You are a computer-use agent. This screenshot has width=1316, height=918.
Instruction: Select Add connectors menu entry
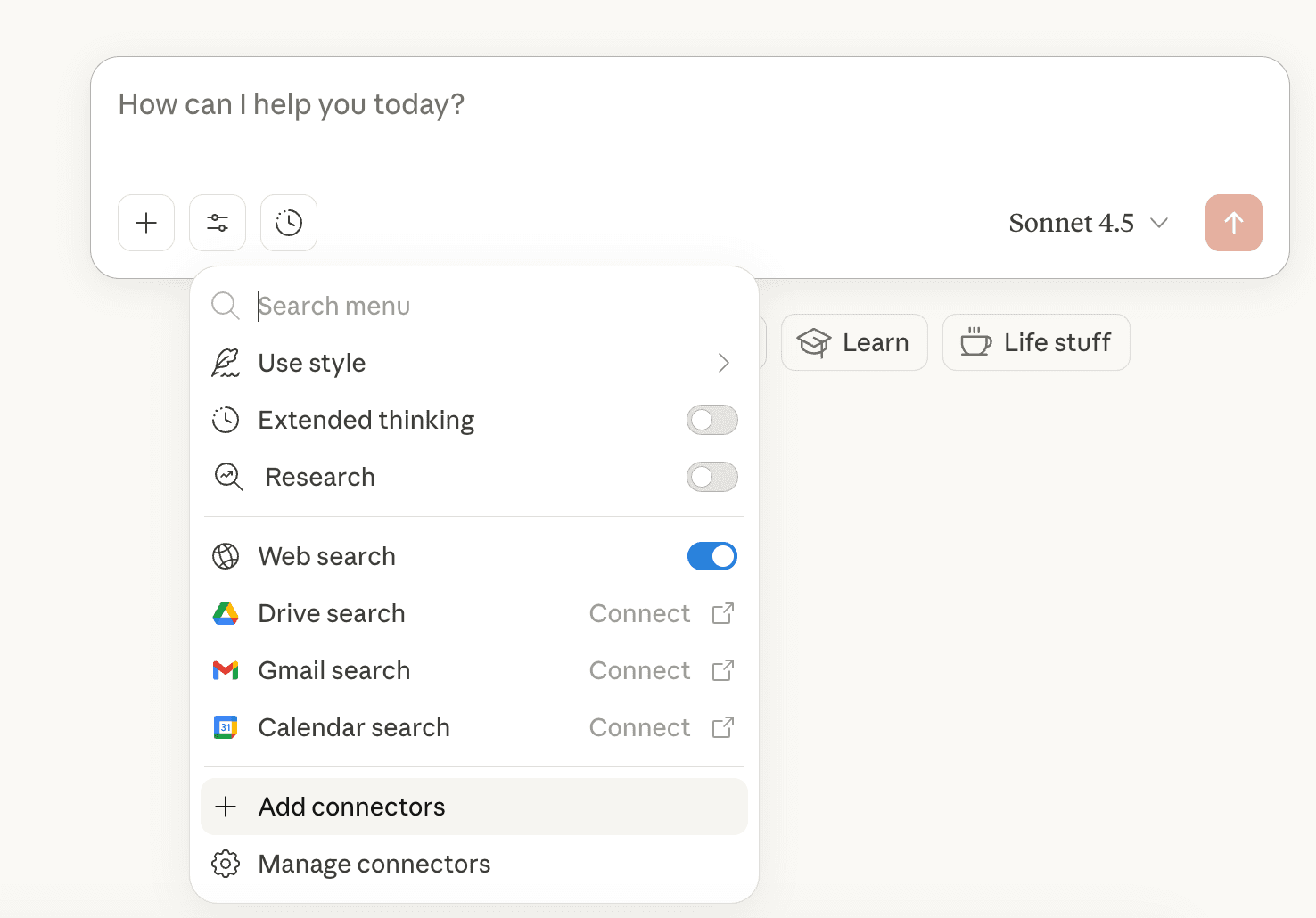coord(351,807)
